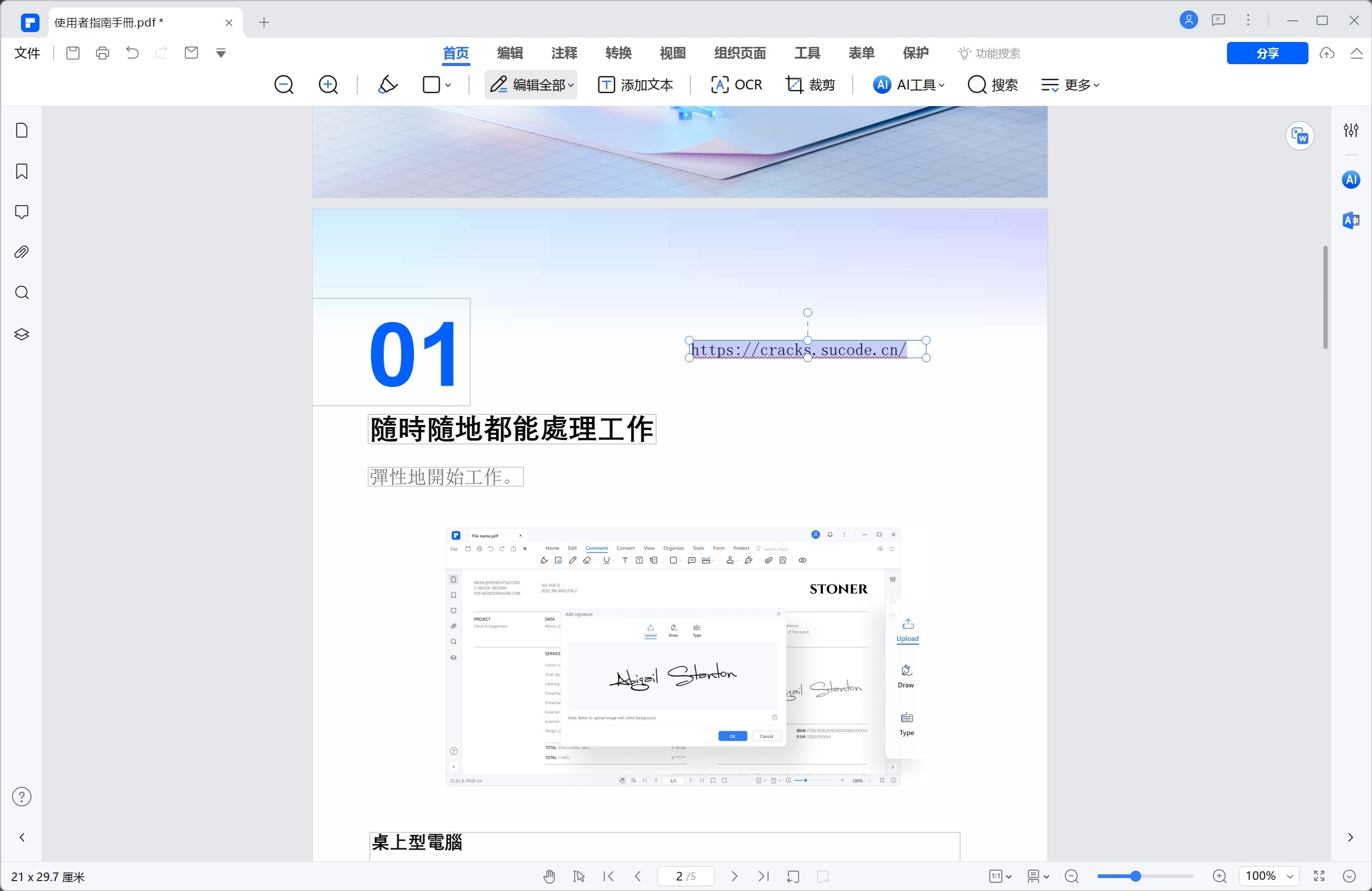
Task: Open the sidebar search panel
Action: point(22,293)
